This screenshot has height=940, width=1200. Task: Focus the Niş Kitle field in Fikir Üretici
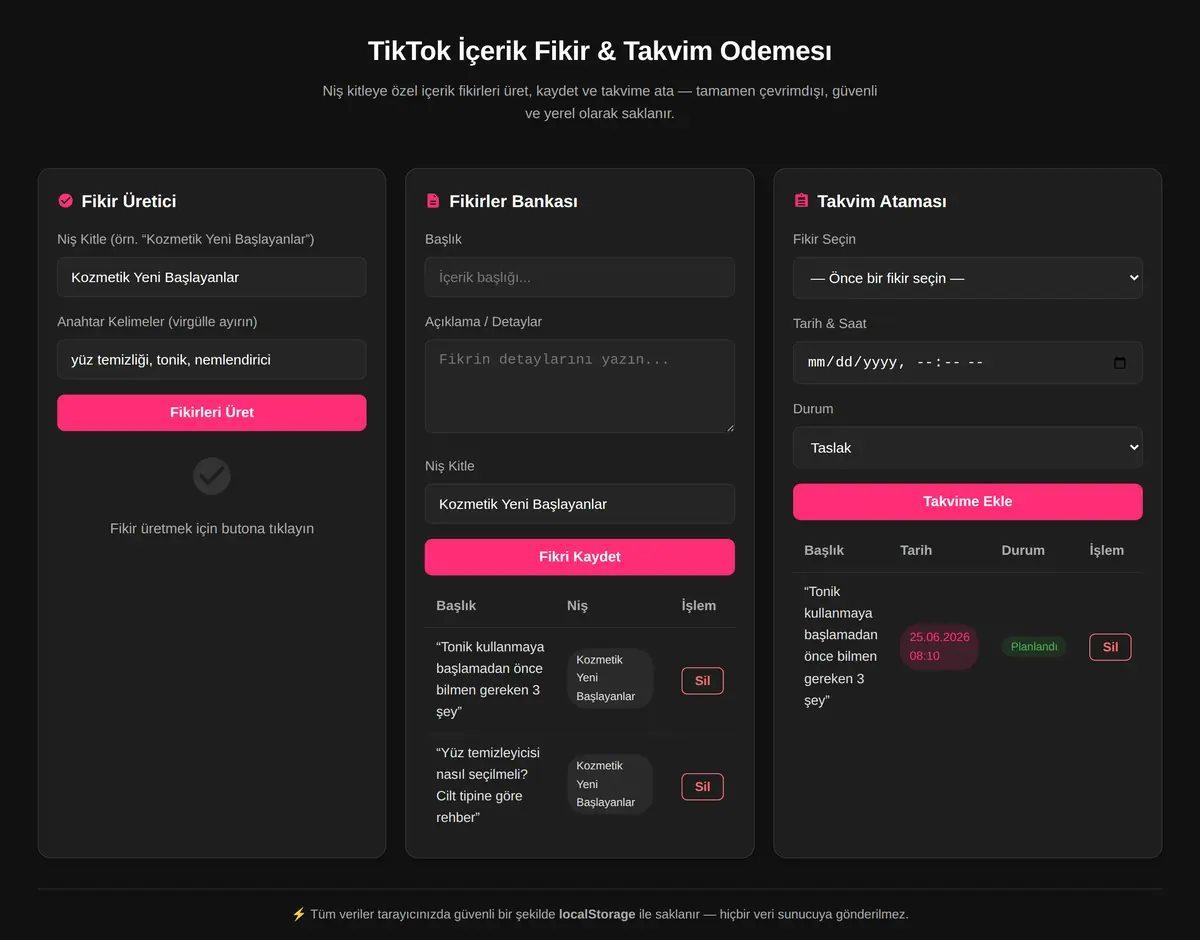(212, 277)
